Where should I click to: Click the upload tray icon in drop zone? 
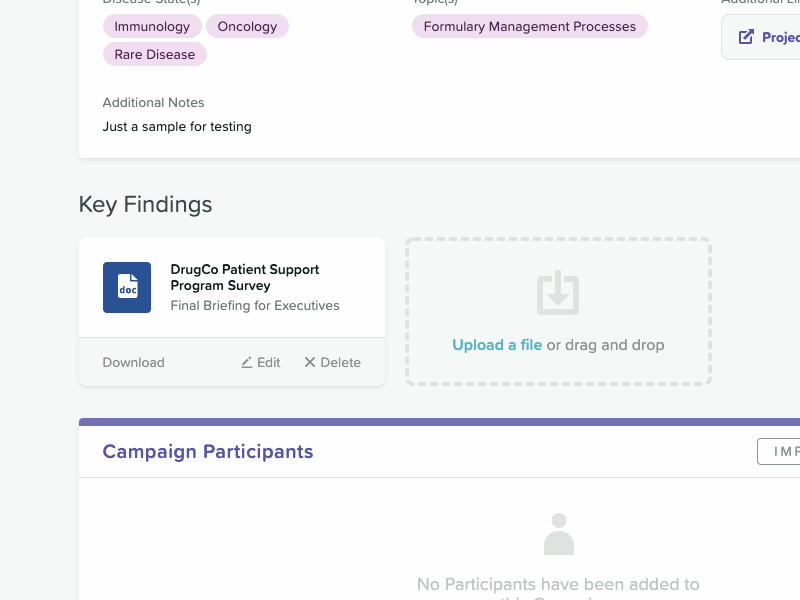[558, 293]
